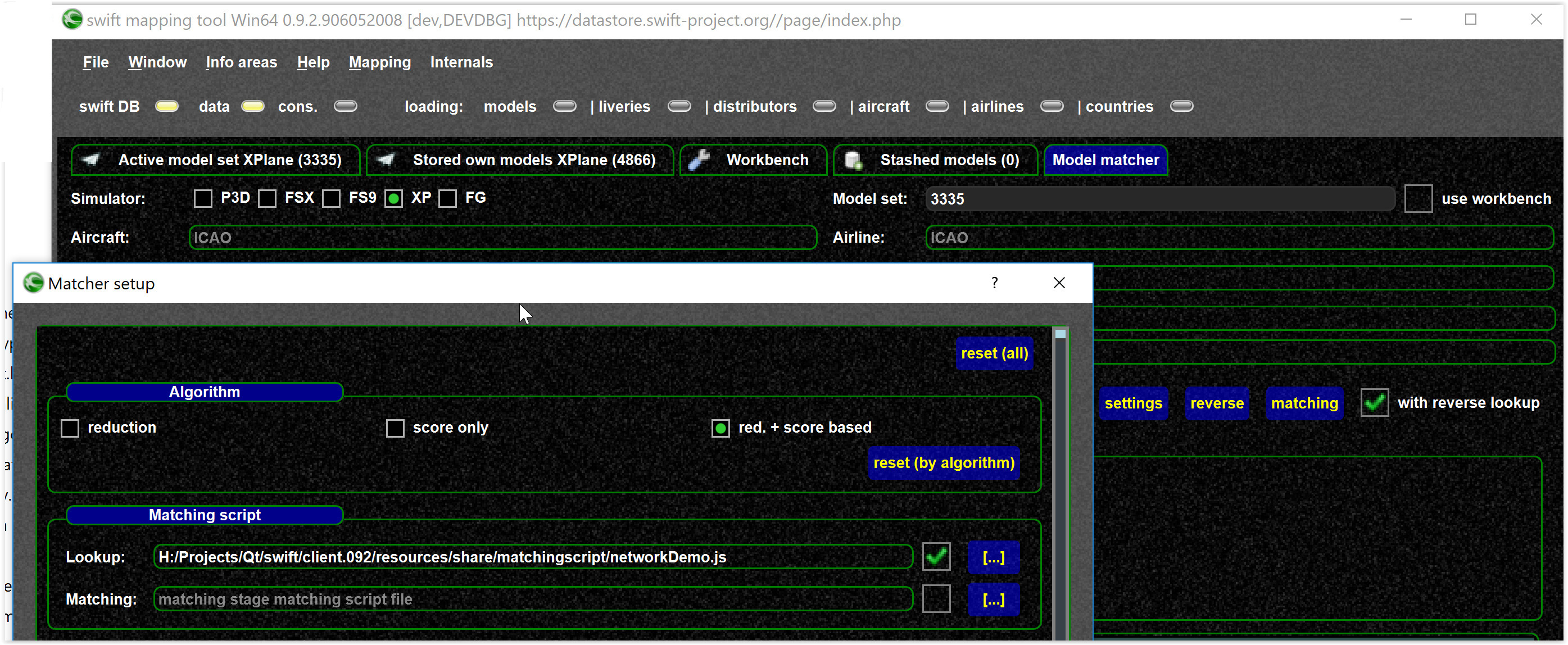1568x645 pixels.
Task: Choose the reduction algorithm
Action: click(x=70, y=428)
